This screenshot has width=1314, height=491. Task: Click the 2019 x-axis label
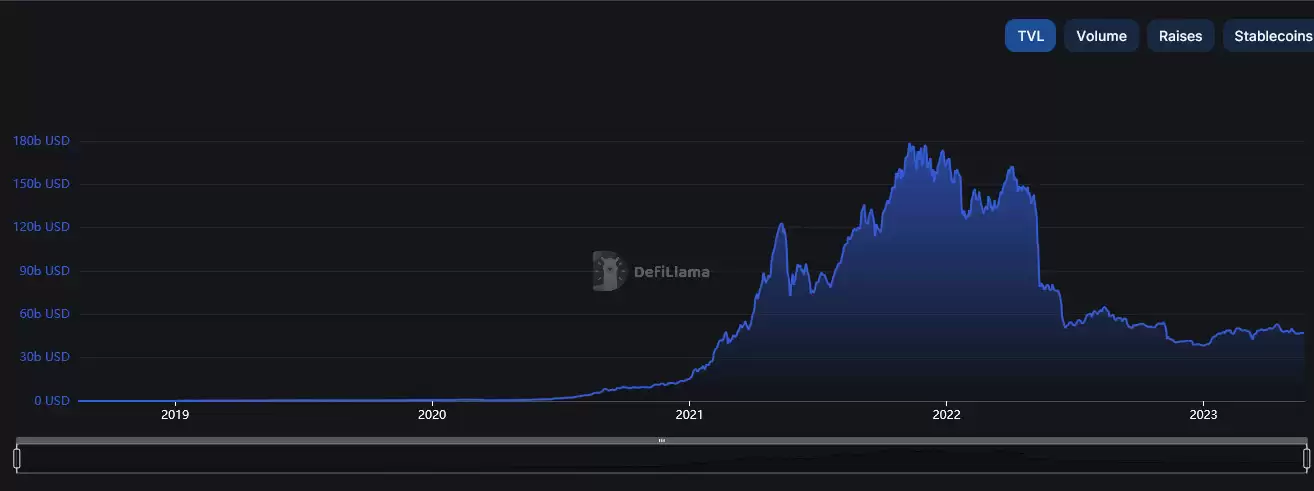tap(175, 414)
